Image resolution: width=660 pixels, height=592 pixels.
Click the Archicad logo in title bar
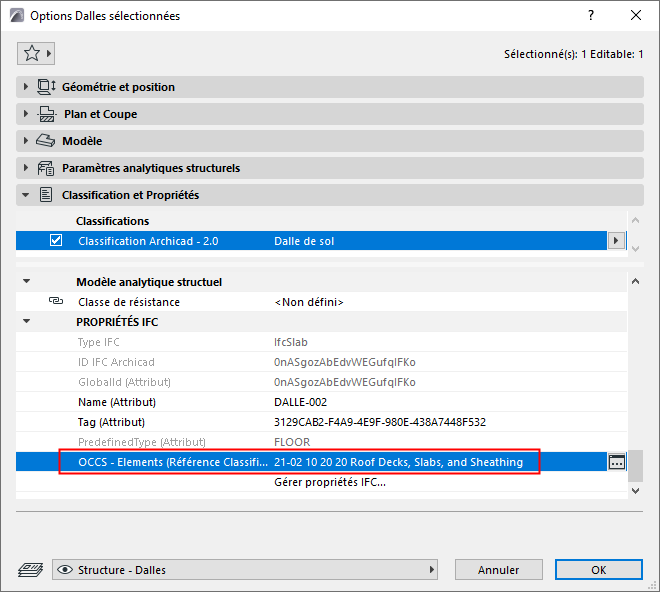[17, 16]
